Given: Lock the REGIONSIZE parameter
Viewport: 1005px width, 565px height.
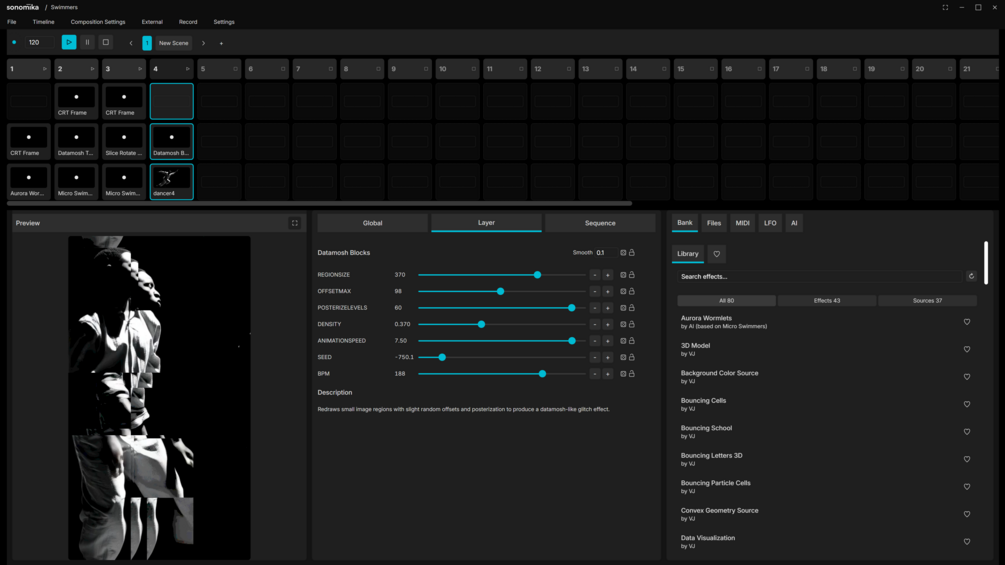Looking at the screenshot, I should click(631, 275).
